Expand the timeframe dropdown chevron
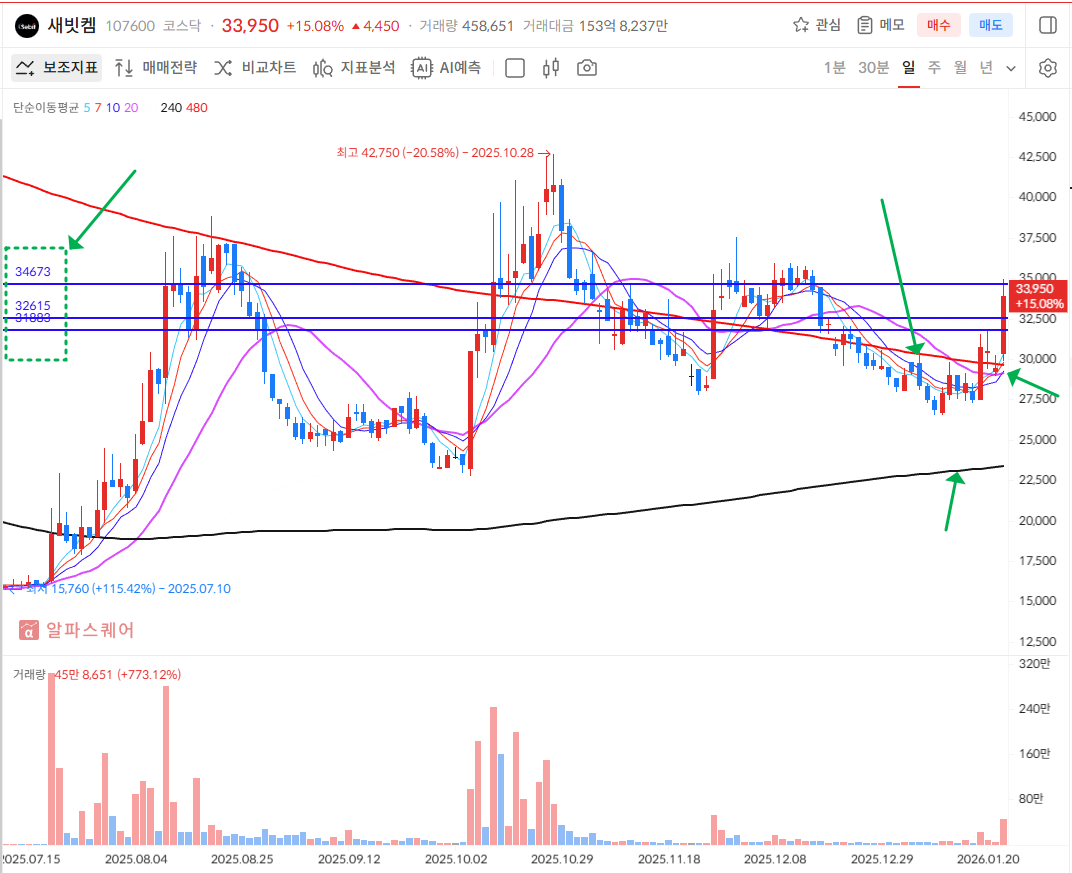The width and height of the screenshot is (1072, 873). click(1011, 68)
